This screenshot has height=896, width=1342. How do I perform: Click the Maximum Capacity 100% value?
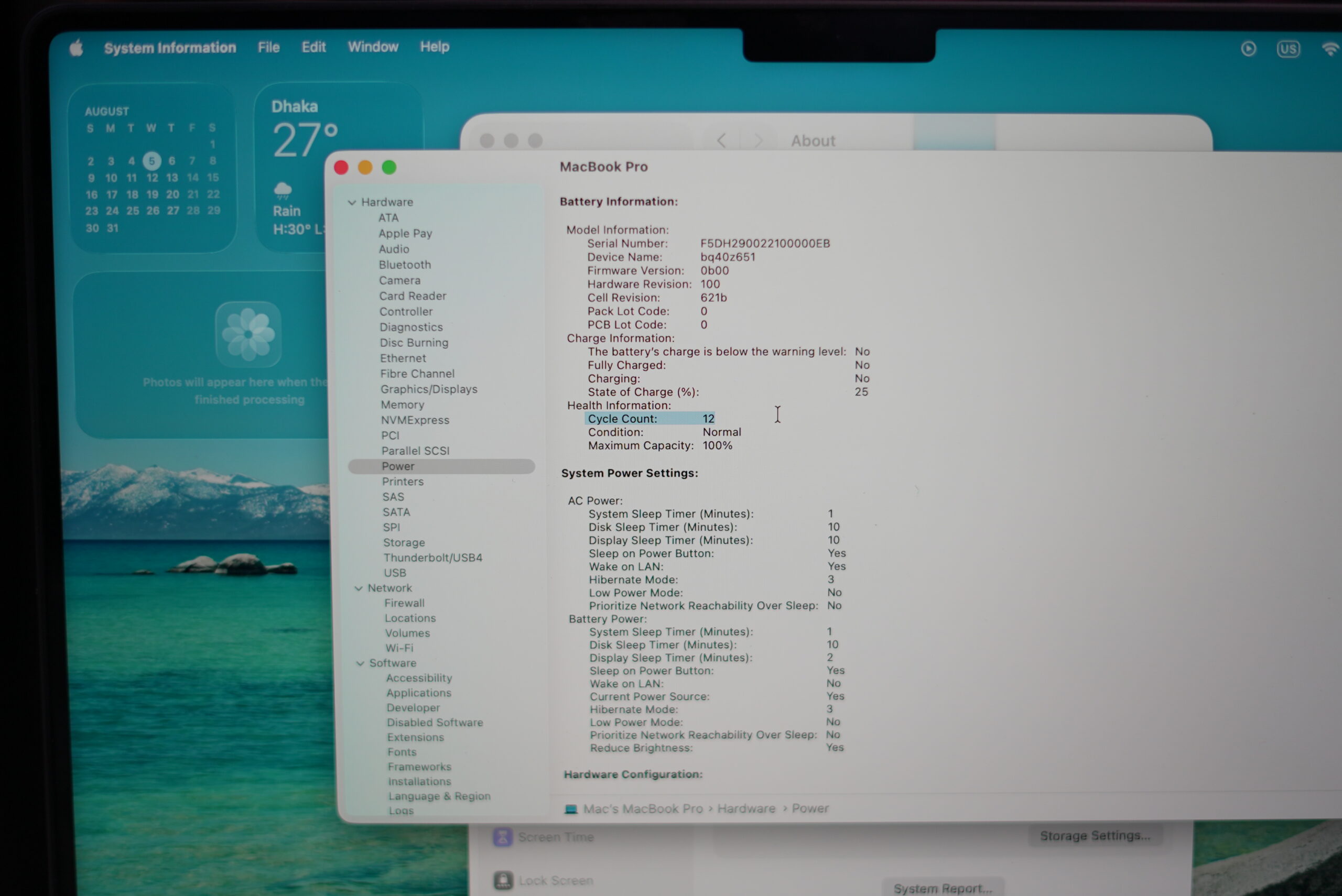tap(717, 446)
